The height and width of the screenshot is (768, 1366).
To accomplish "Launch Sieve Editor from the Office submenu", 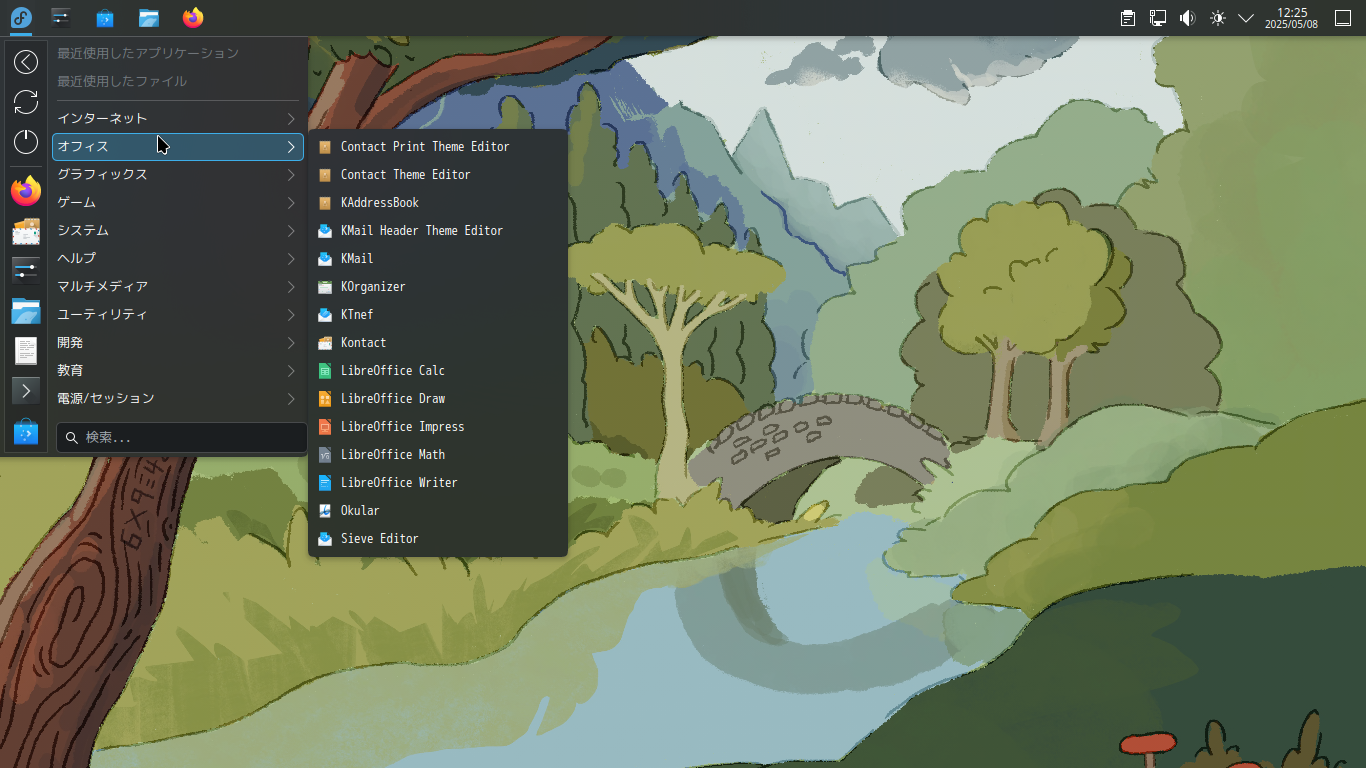I will [438, 539].
